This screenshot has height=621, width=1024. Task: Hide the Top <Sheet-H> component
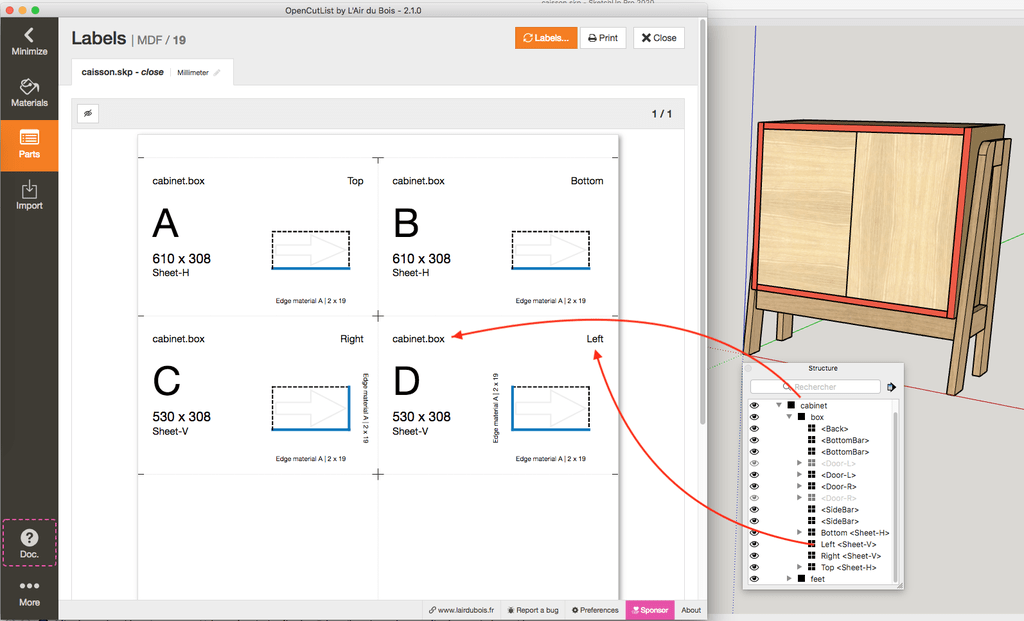point(754,567)
